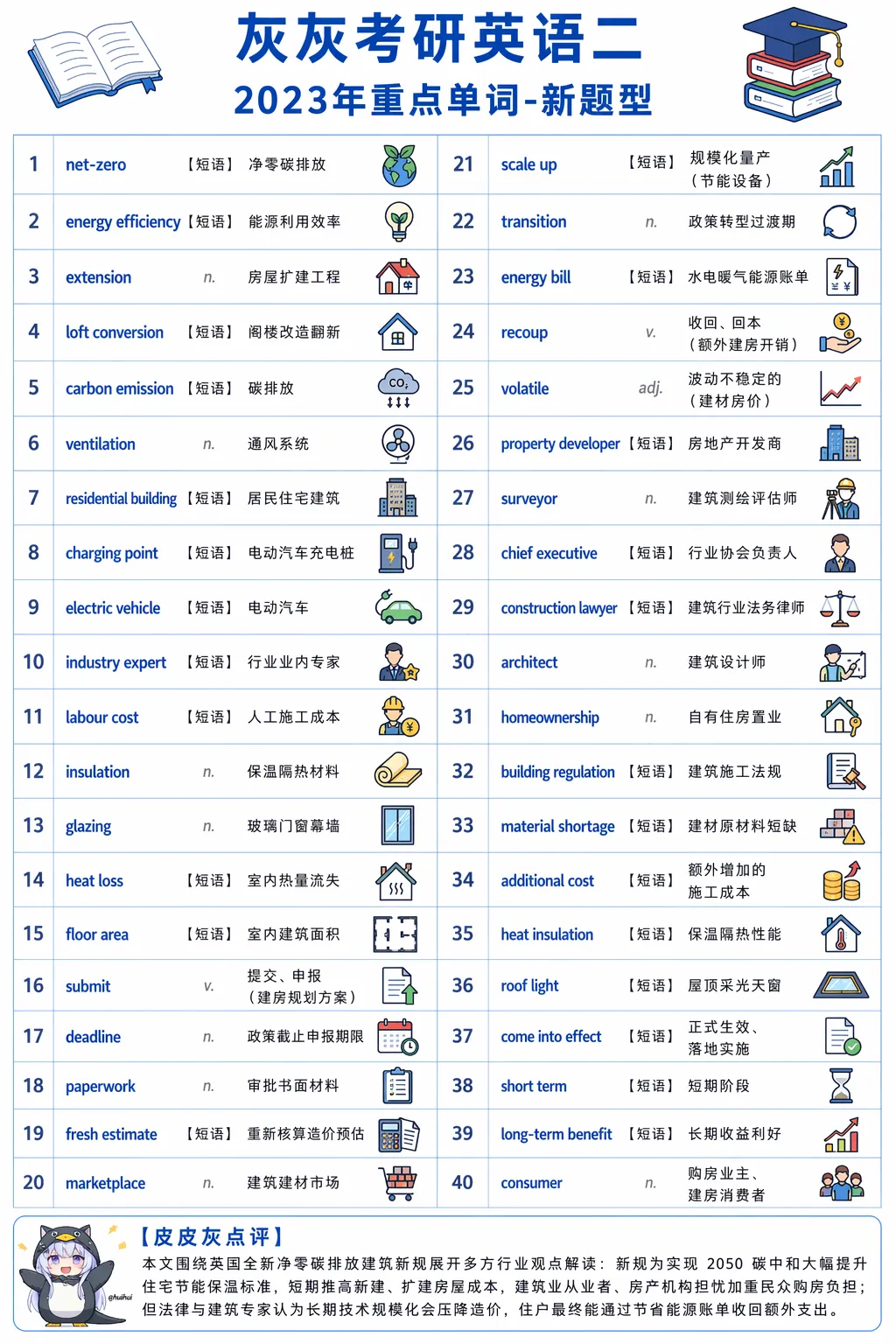This screenshot has width=896, height=1344.
Task: Click the bricks warning icon for material shortage
Action: tap(842, 826)
